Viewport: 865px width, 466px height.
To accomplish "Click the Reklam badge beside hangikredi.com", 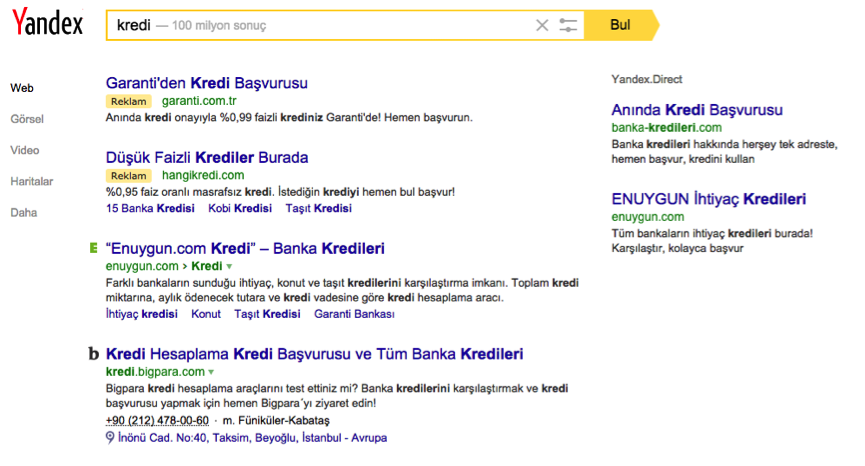I will 129,176.
